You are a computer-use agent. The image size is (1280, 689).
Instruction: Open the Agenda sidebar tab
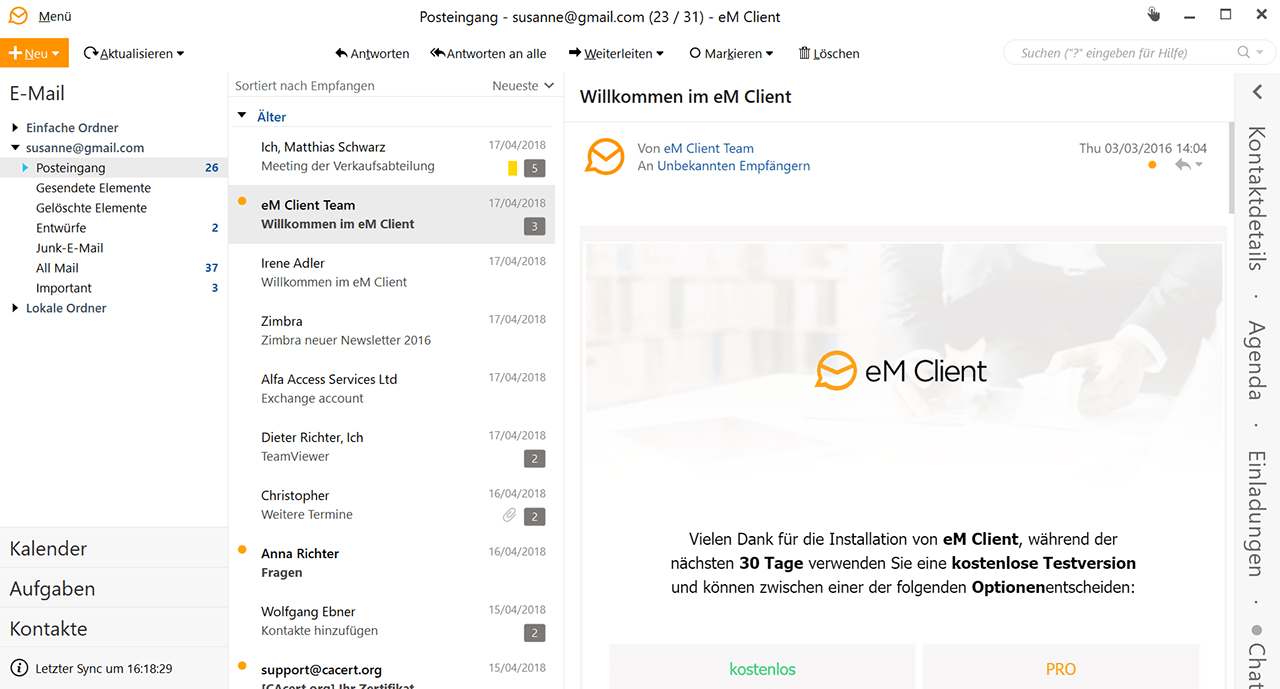click(1257, 361)
